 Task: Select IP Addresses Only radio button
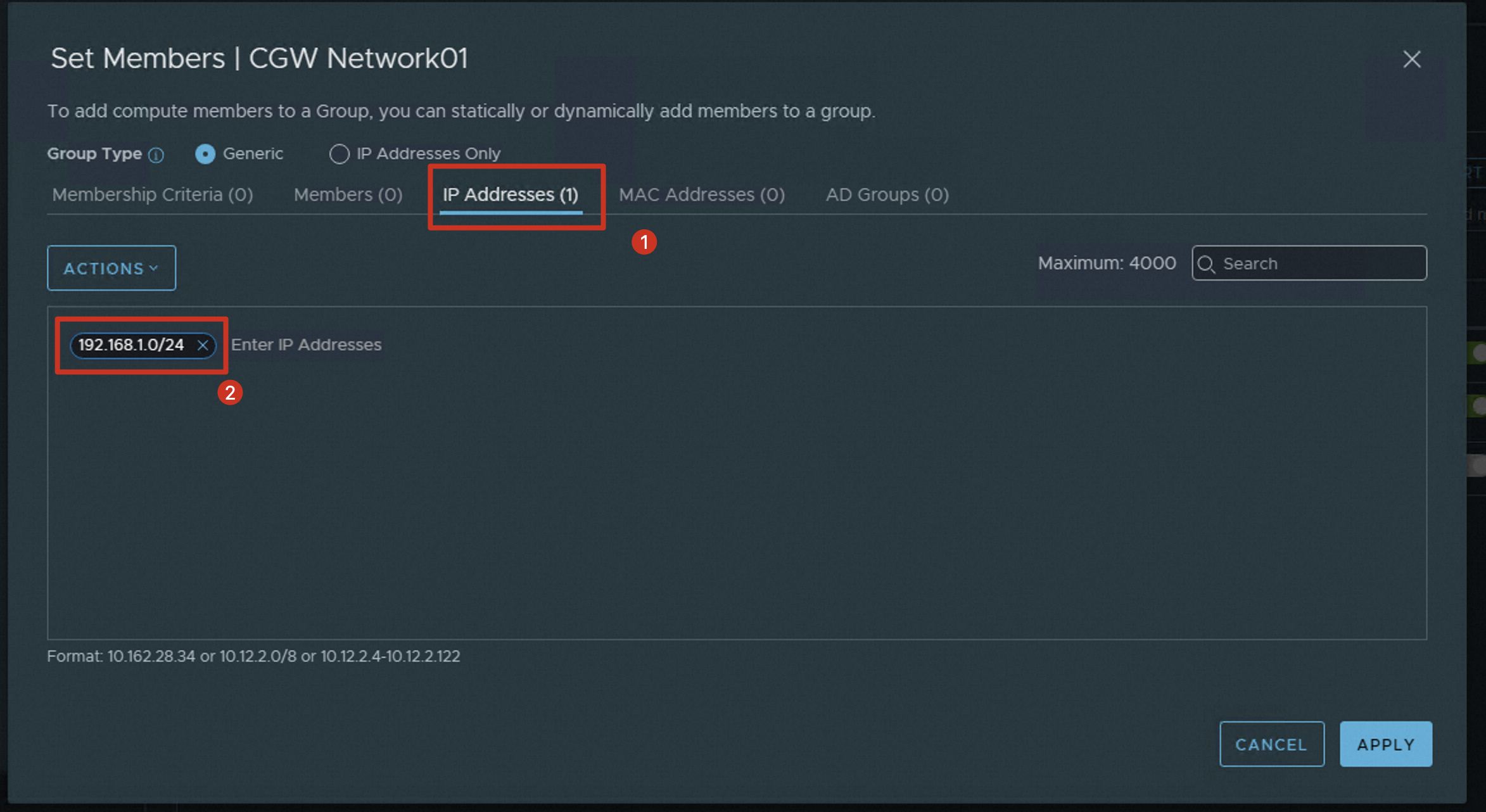point(340,154)
